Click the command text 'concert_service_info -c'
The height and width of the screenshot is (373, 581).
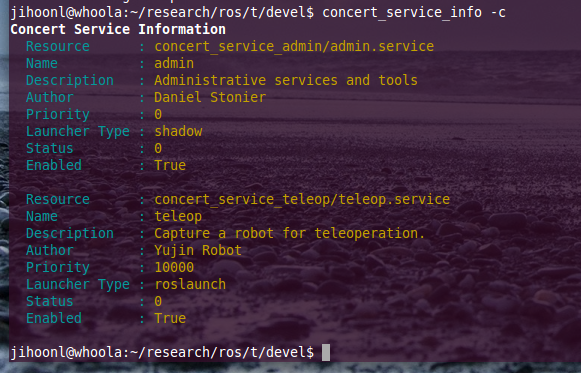point(414,13)
